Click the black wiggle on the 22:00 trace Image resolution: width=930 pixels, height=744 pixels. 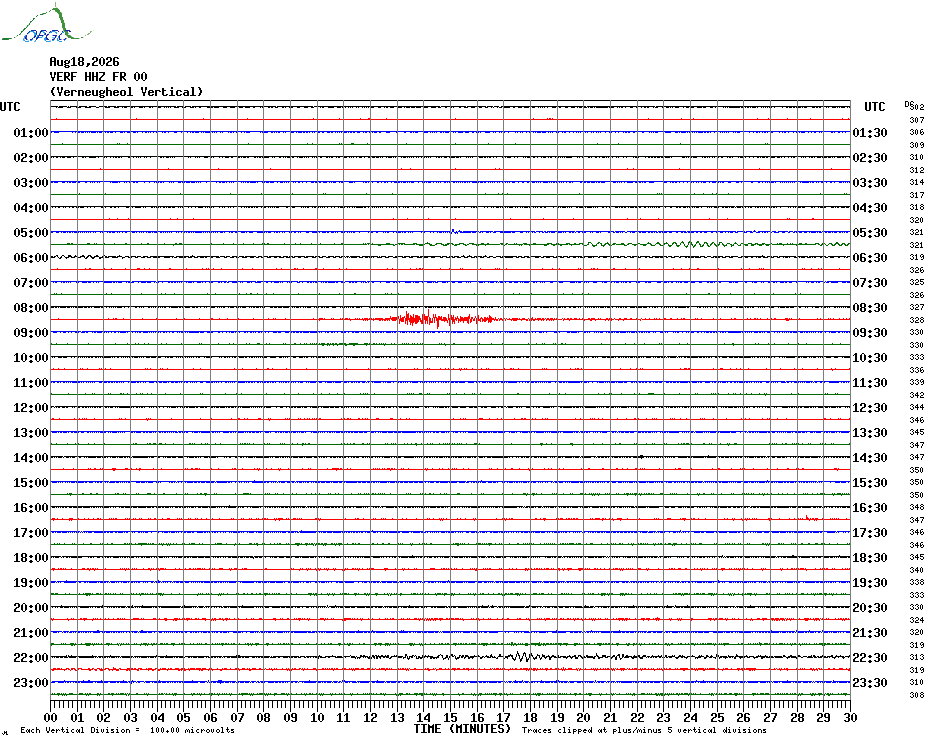pos(522,656)
